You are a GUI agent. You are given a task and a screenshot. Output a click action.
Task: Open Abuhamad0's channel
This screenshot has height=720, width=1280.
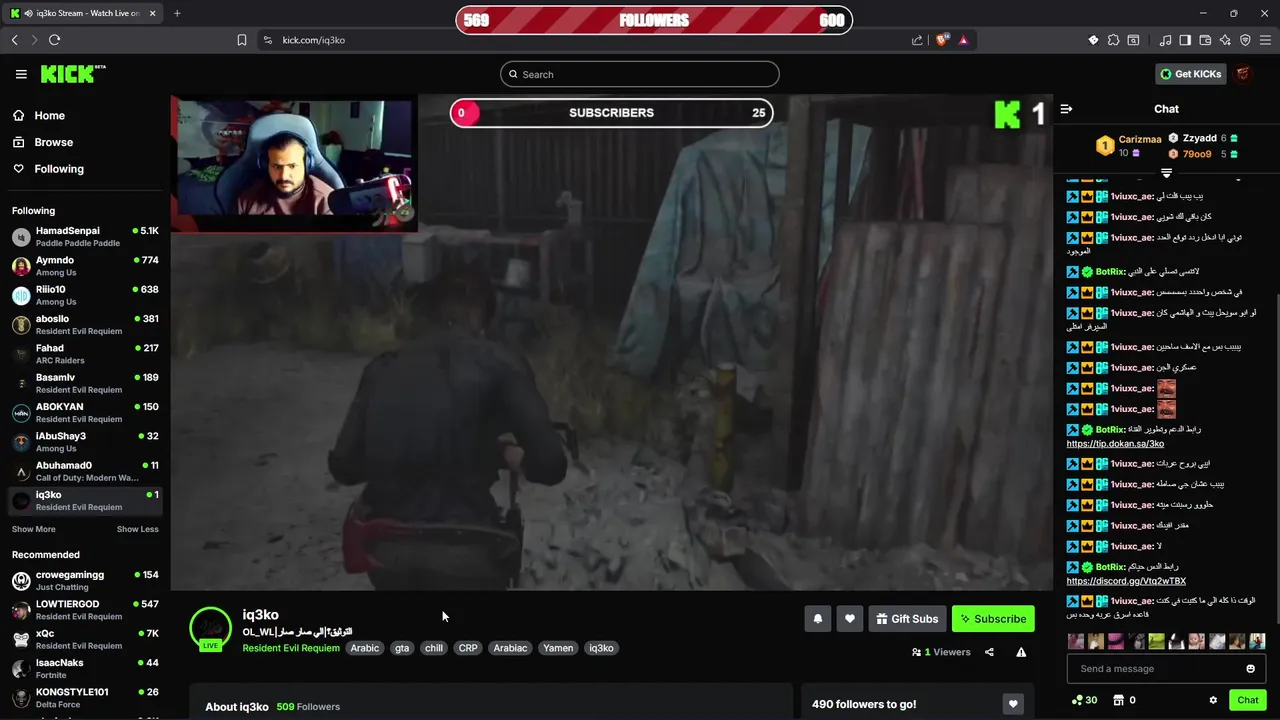(85, 471)
